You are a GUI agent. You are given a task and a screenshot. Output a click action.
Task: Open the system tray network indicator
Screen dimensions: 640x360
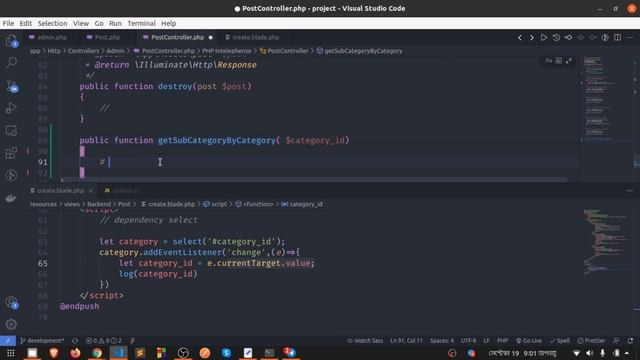(x=576, y=353)
